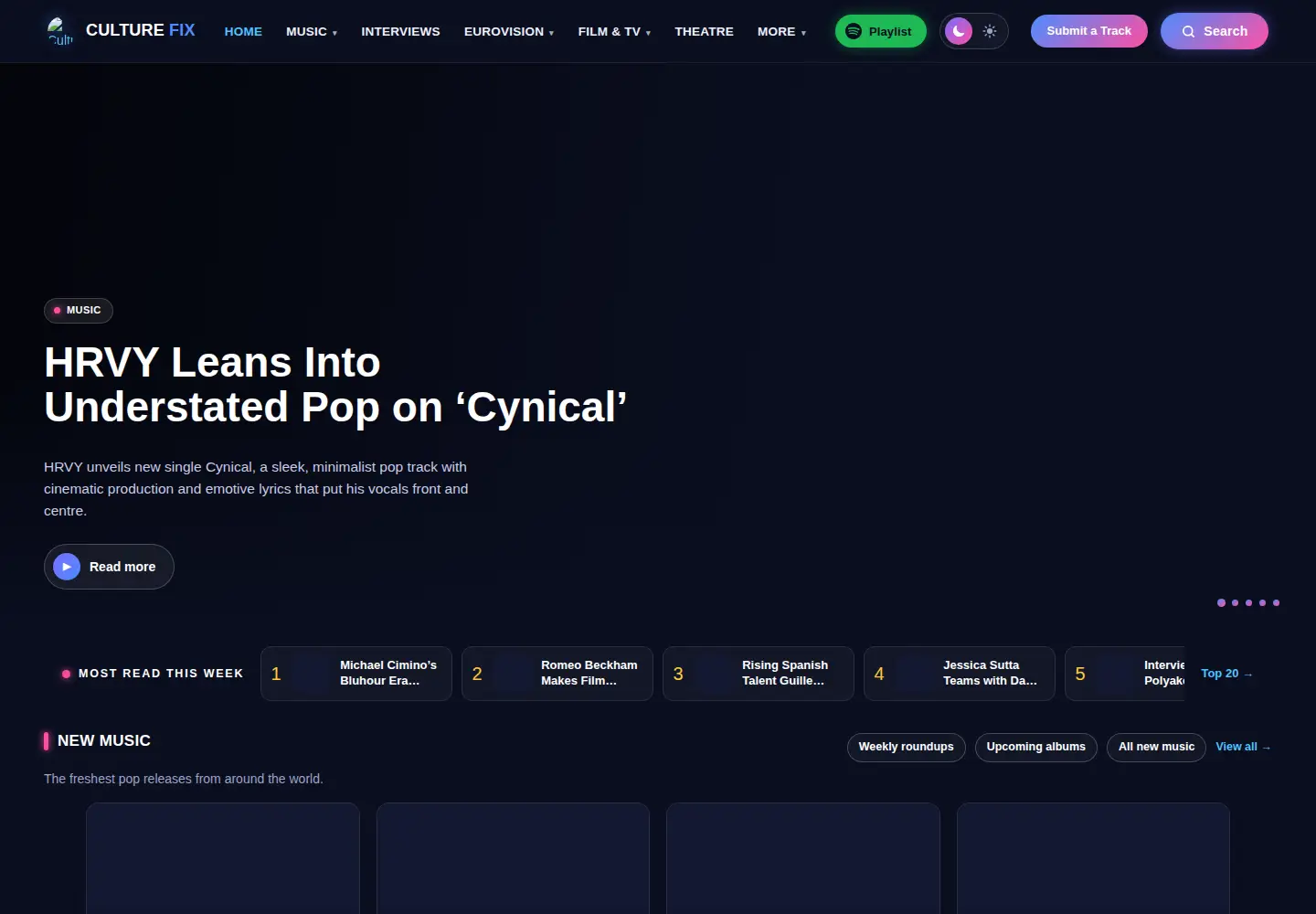The image size is (1316, 914).
Task: Click the MOST READ THIS WEEK label
Action: (161, 674)
